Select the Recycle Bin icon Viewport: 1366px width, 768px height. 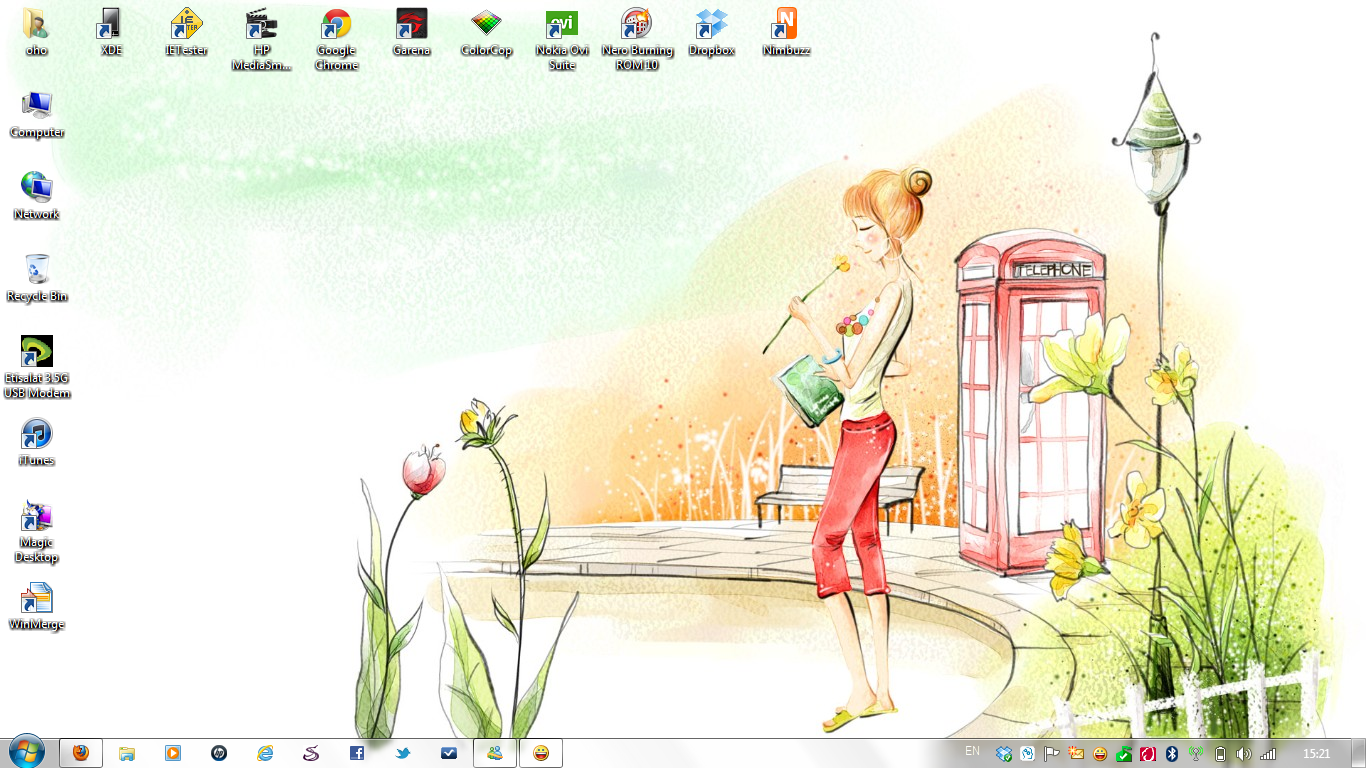pos(36,271)
